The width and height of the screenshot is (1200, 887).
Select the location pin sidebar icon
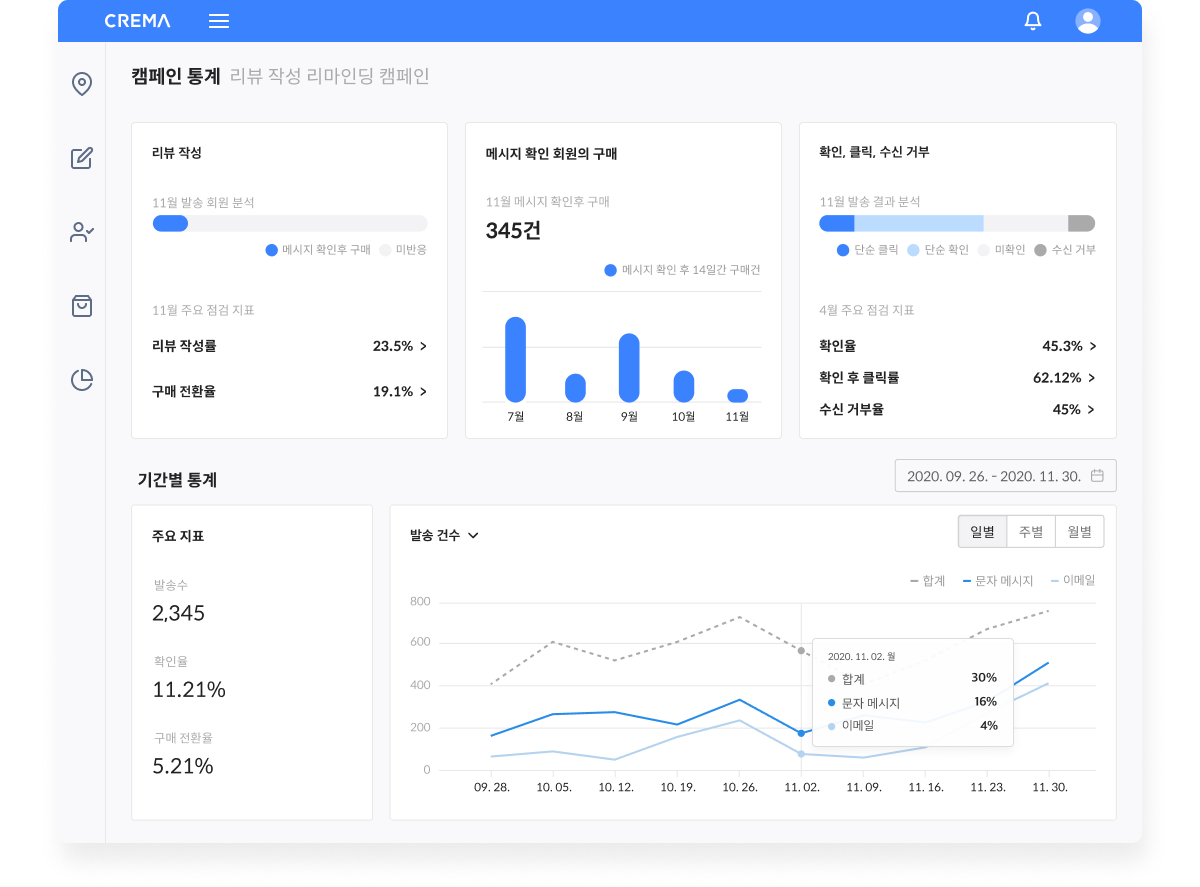82,84
